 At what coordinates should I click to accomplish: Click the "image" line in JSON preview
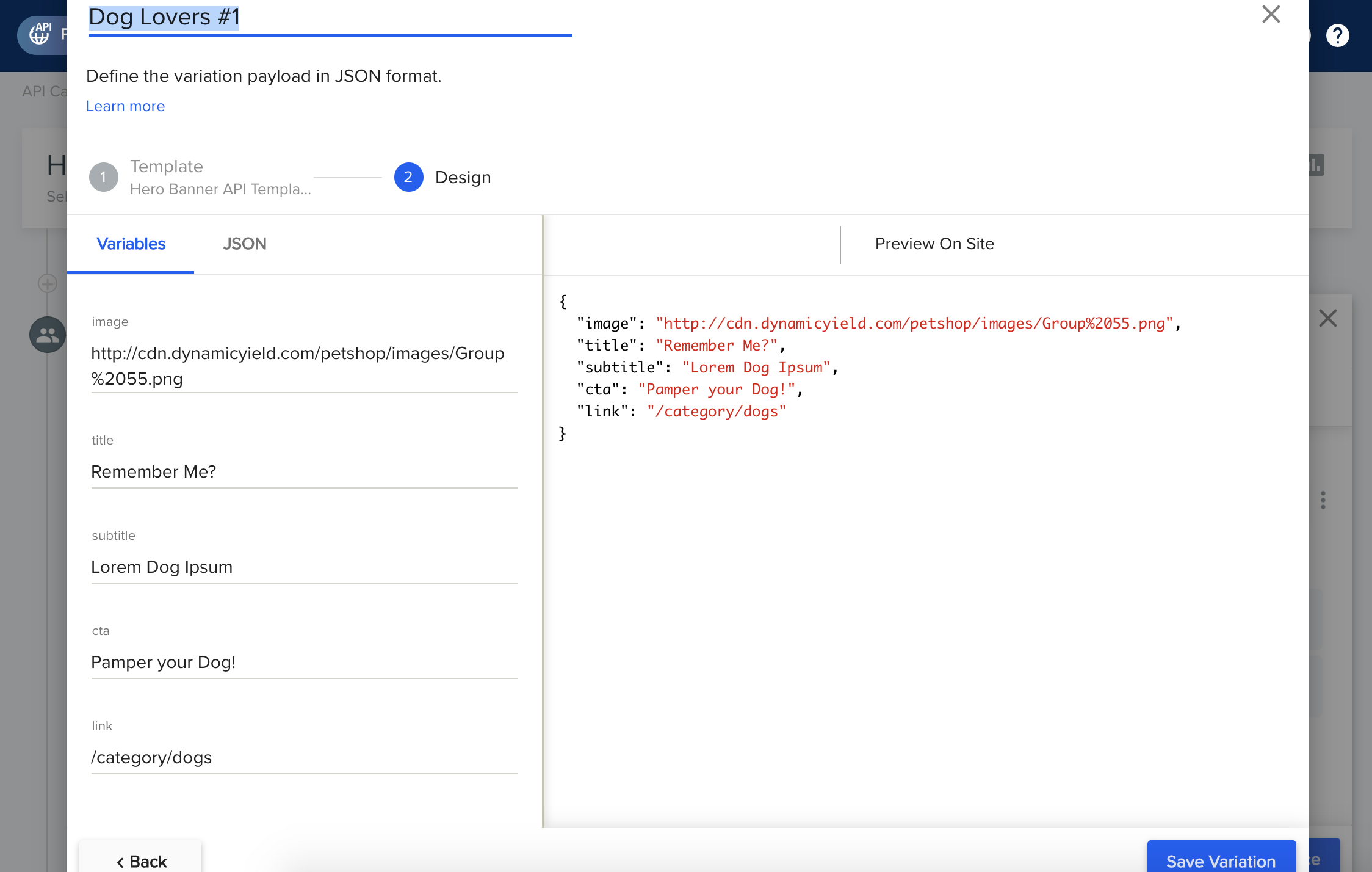click(879, 323)
